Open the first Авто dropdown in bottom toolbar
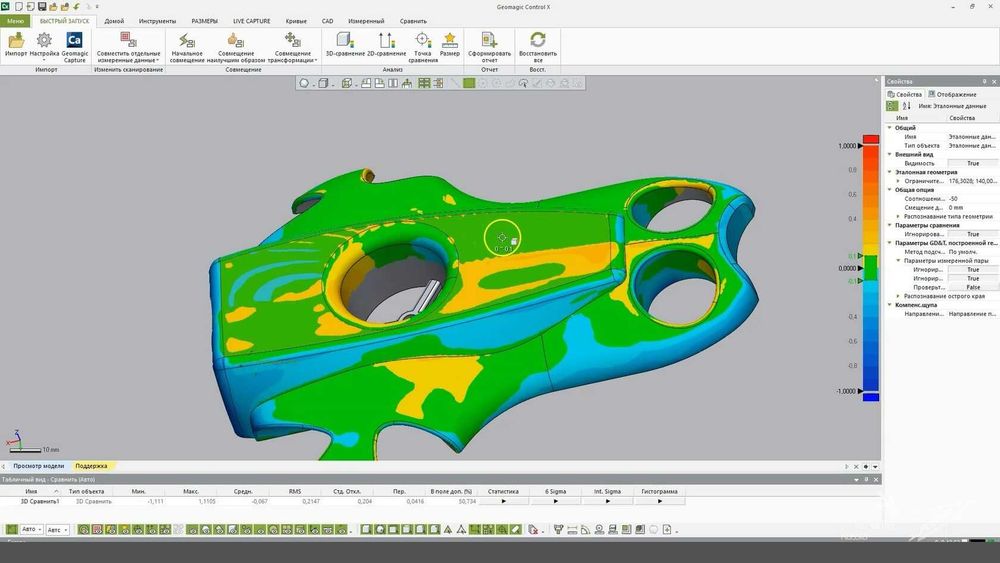 [x=32, y=529]
